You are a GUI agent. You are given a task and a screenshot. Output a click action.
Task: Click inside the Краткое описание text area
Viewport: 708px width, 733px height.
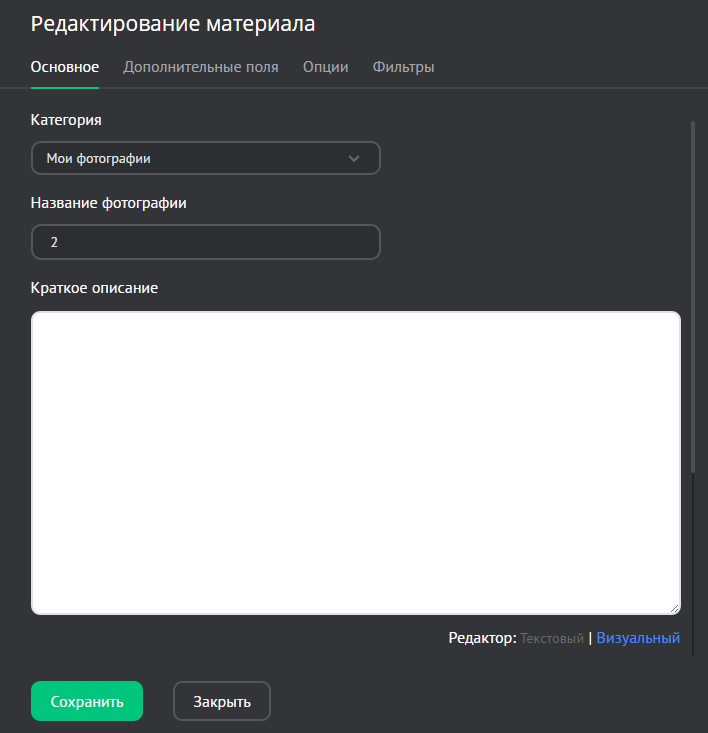coord(355,462)
